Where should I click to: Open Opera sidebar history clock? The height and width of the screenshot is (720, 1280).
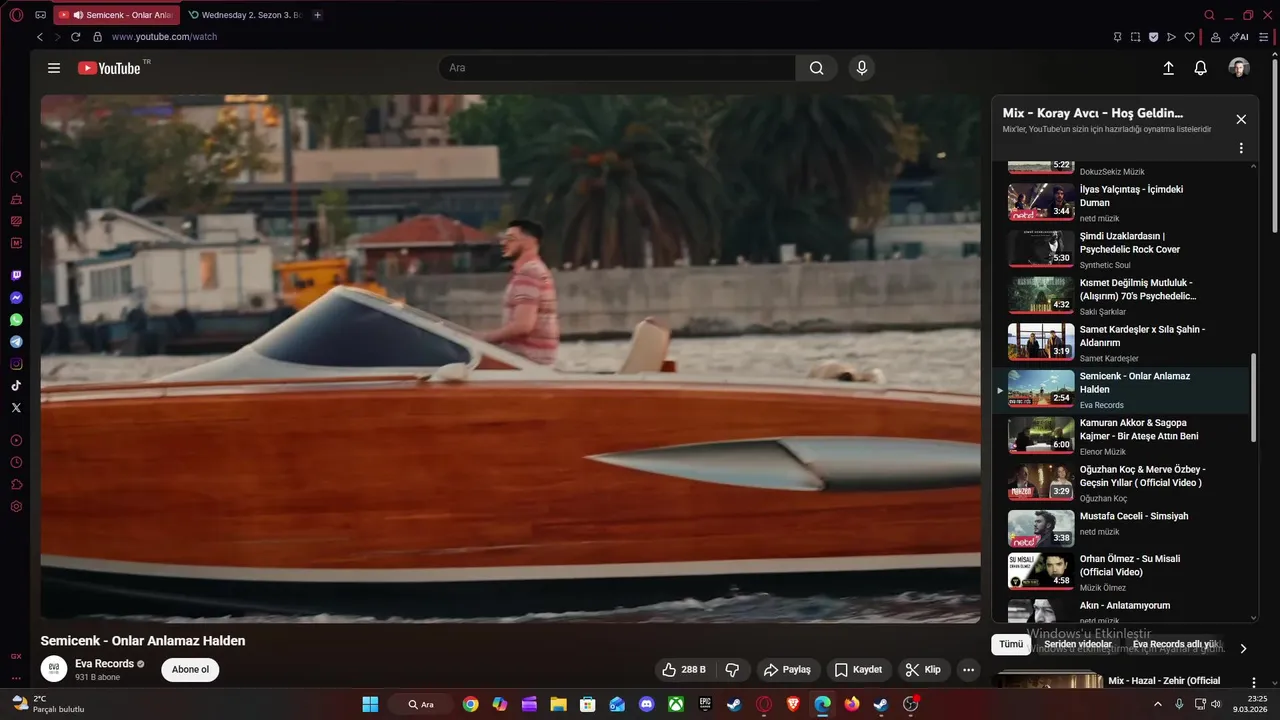click(x=16, y=462)
